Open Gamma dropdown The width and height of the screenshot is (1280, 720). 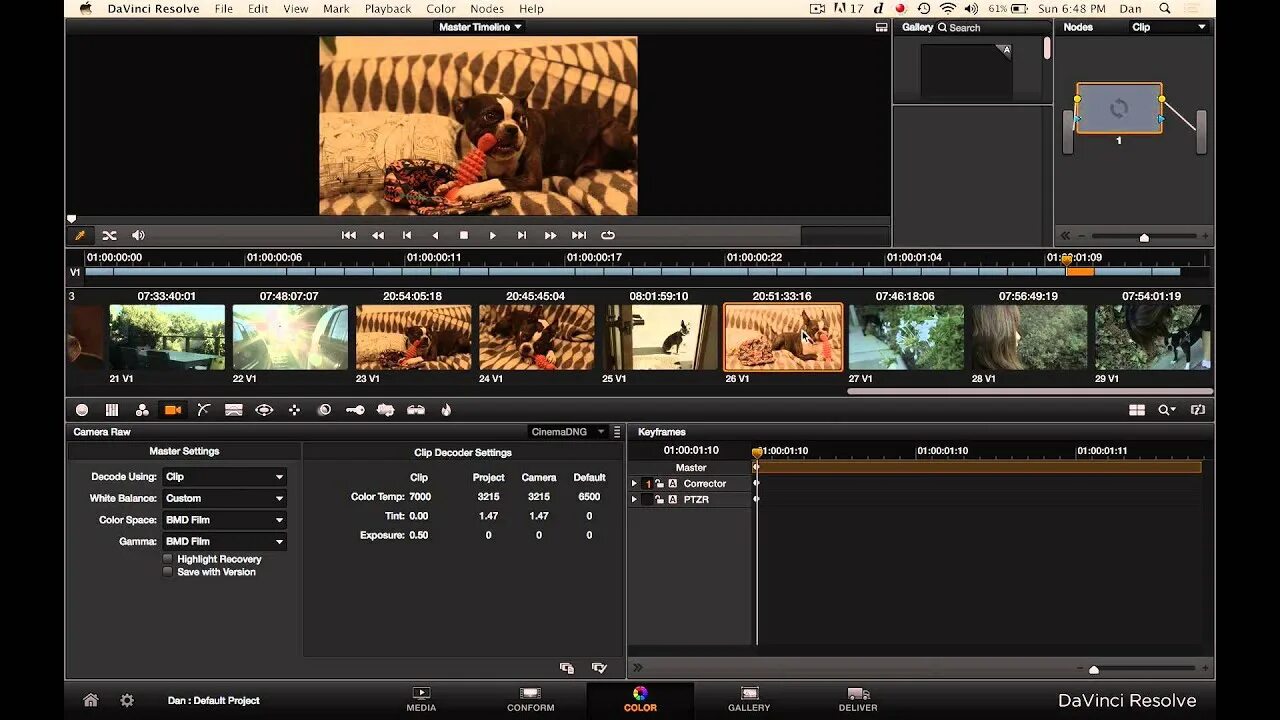(x=224, y=541)
